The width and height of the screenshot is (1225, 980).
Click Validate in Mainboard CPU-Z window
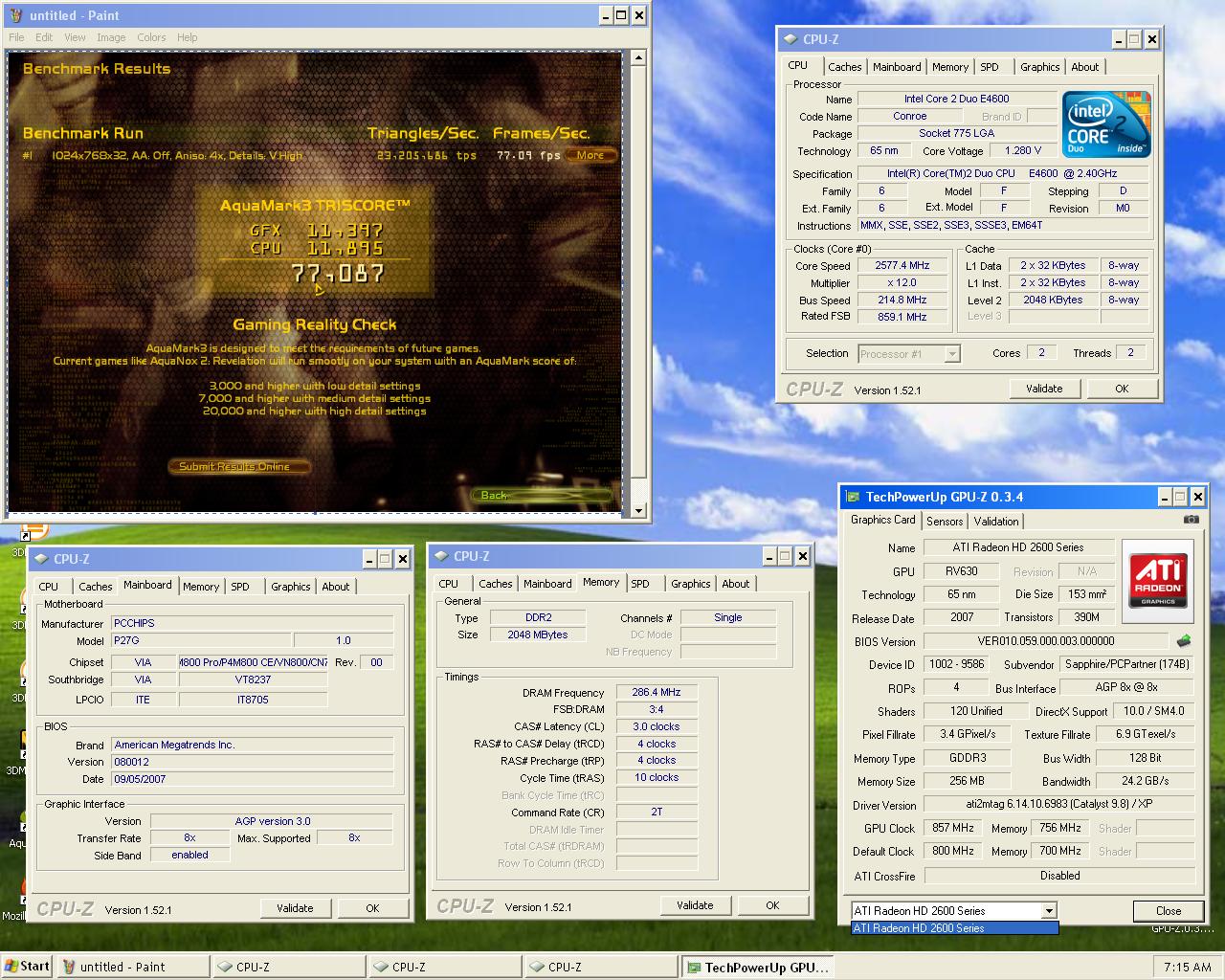point(295,908)
